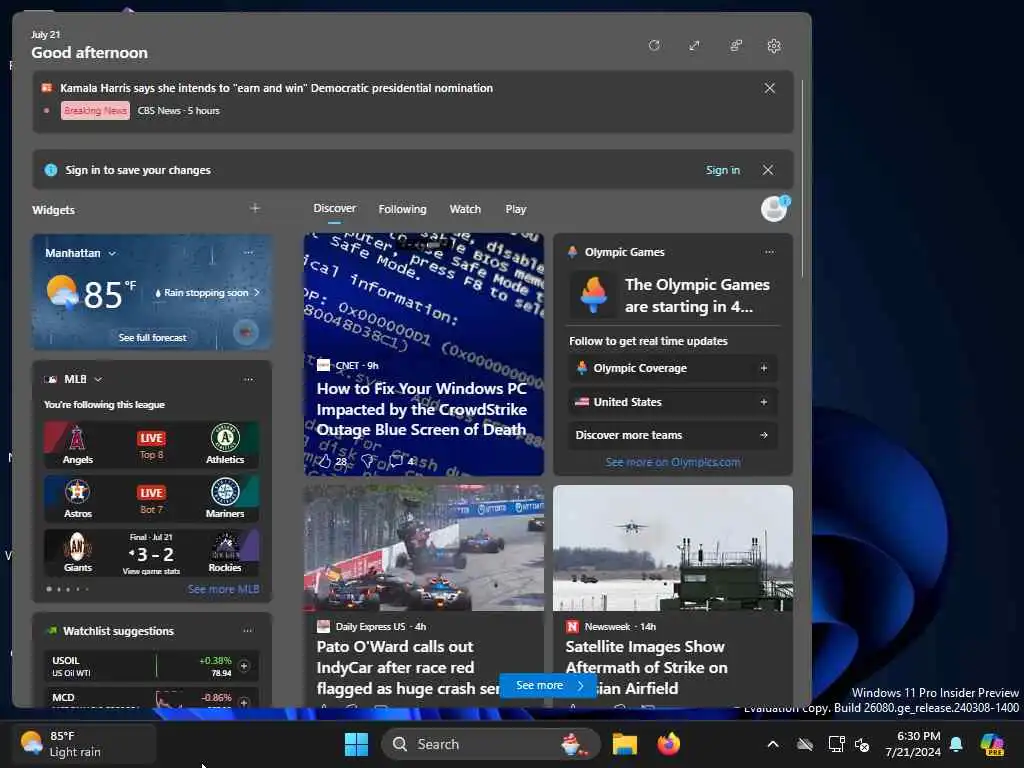Open the Astros team logo
Viewport: 1024px width, 768px height.
tap(77, 492)
